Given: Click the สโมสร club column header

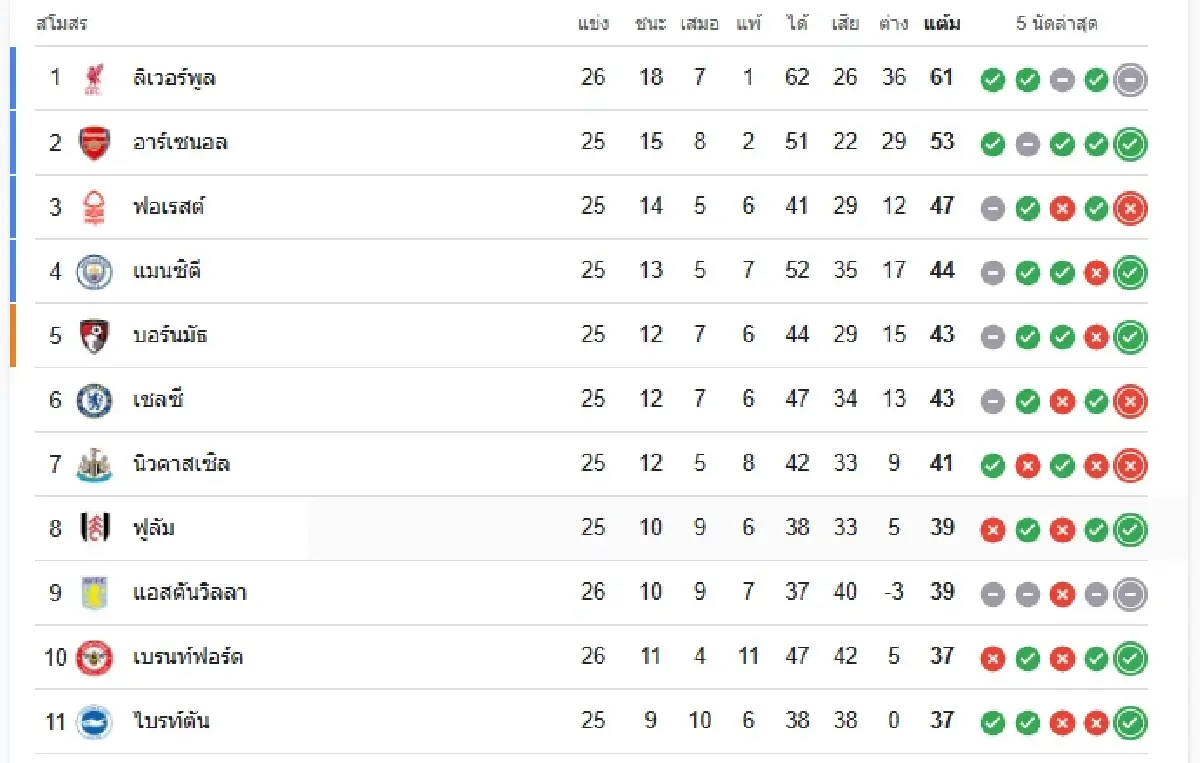Looking at the screenshot, I should (x=61, y=24).
